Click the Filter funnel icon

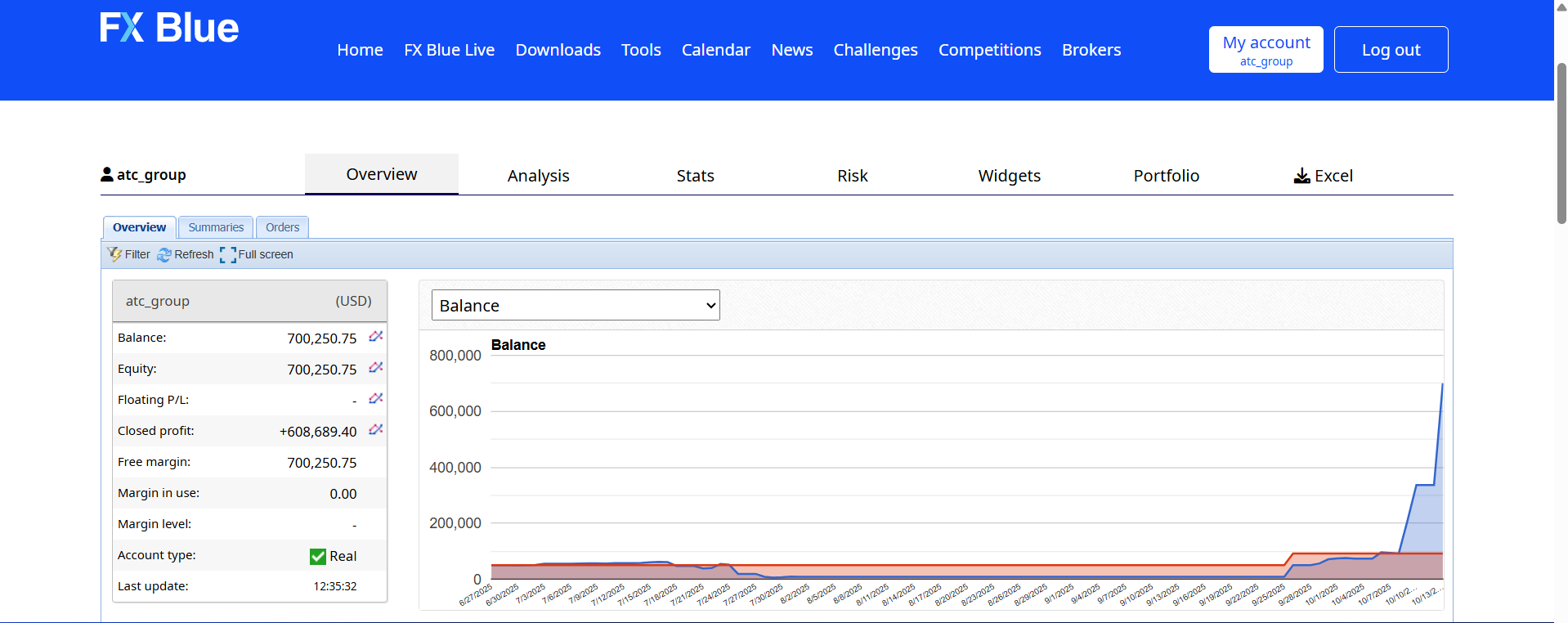point(114,254)
